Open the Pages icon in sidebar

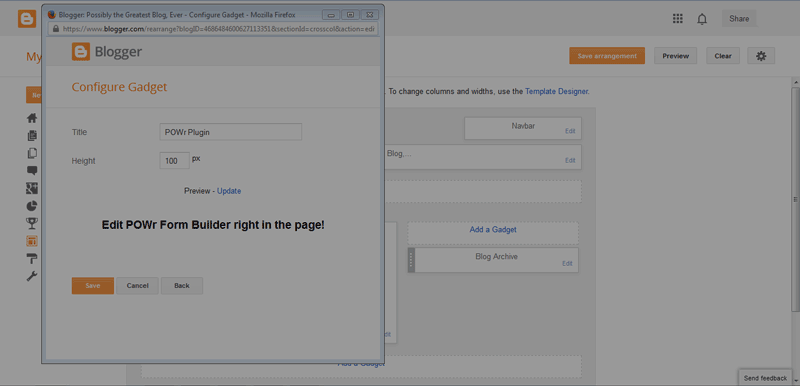[32, 153]
